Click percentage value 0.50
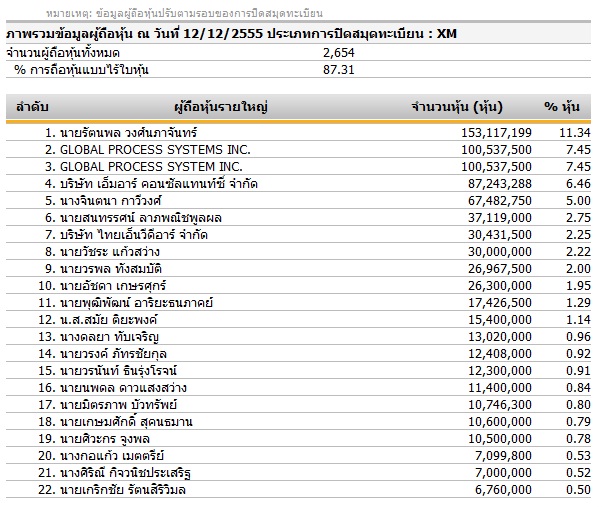Image resolution: width=602 pixels, height=507 pixels. pos(578,490)
